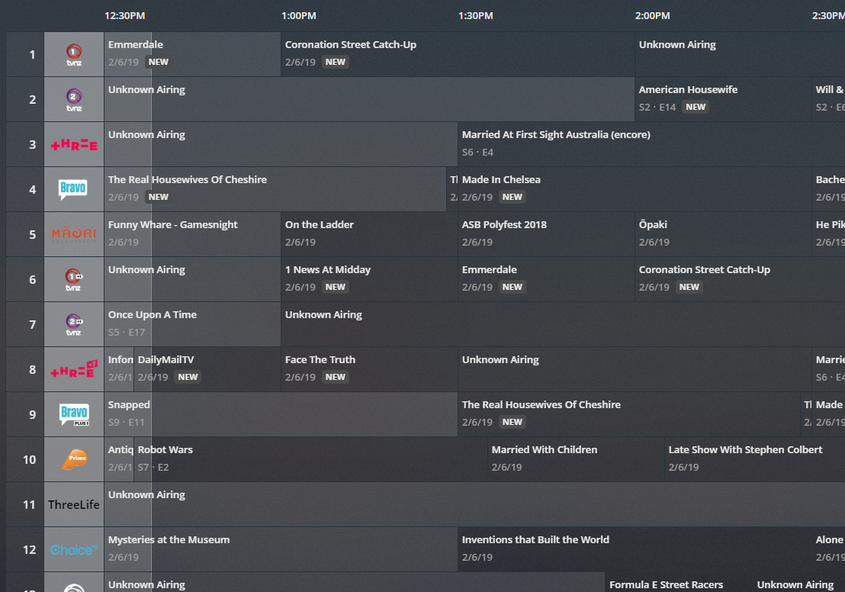
Task: Open Married At First Sight Australia (encore)
Action: pyautogui.click(x=652, y=144)
